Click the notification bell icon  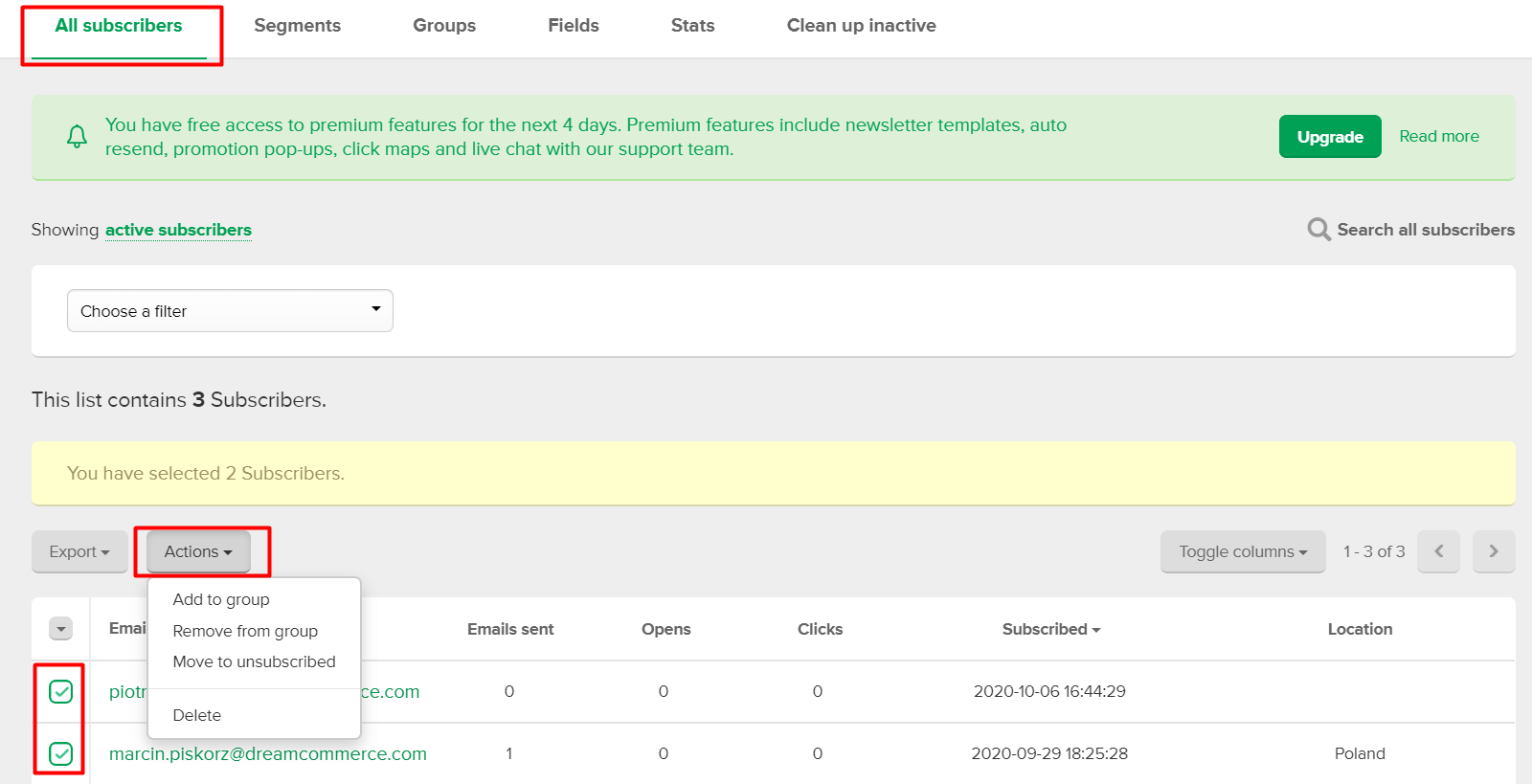pyautogui.click(x=77, y=137)
